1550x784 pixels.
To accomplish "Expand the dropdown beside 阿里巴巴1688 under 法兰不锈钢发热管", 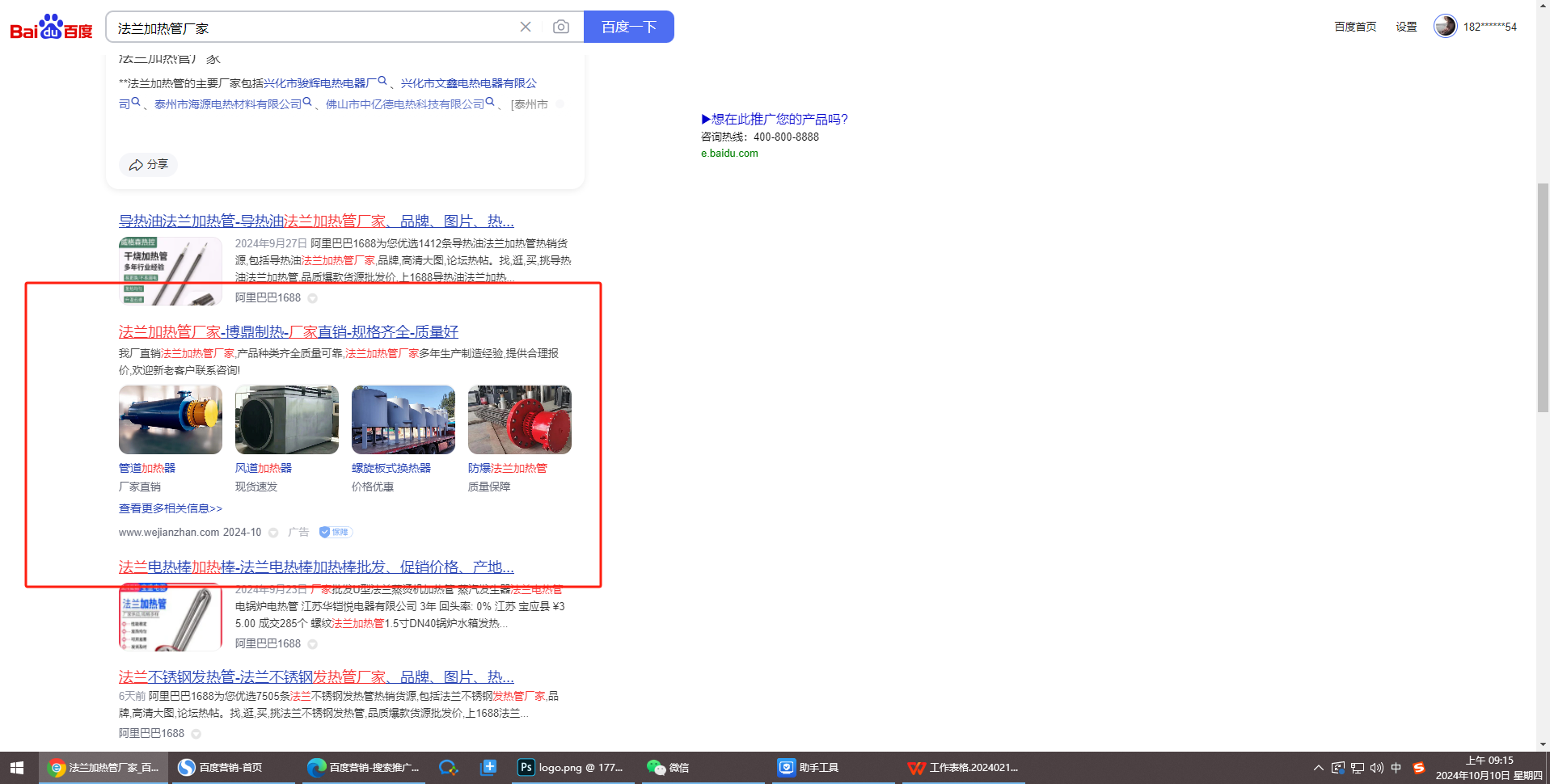I will [x=196, y=734].
